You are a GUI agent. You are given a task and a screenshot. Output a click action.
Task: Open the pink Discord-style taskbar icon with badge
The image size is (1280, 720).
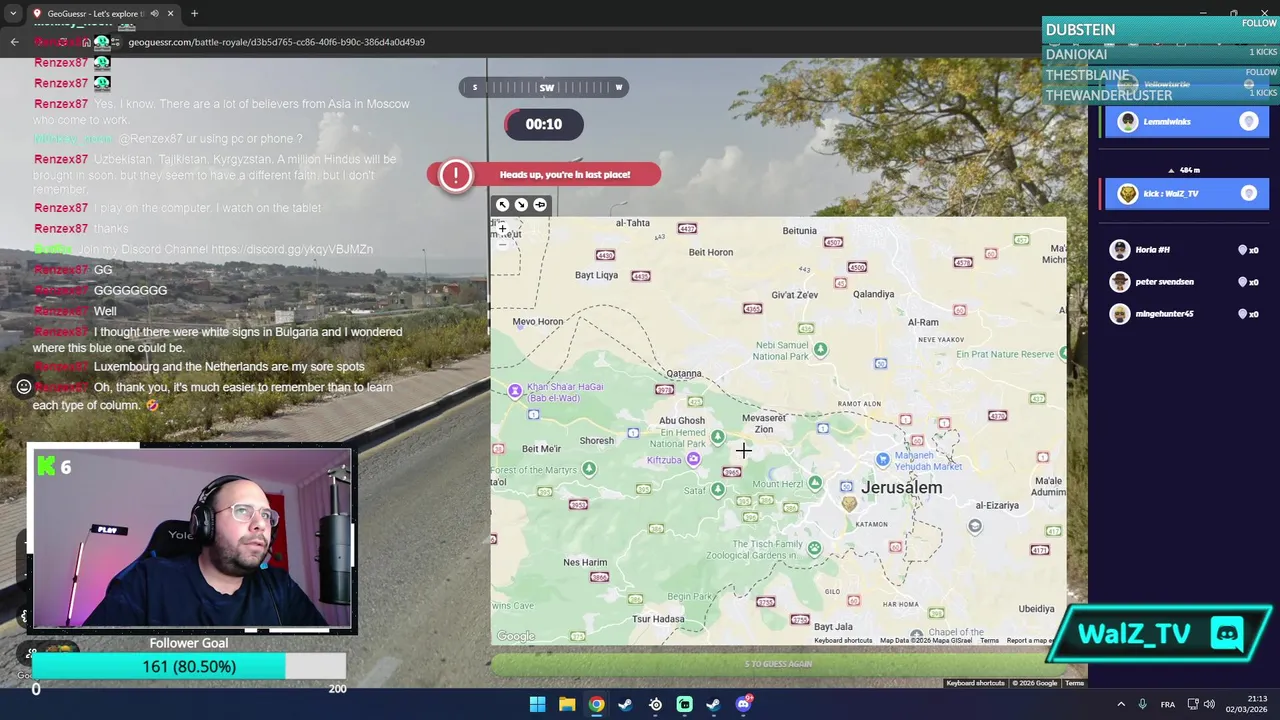[x=743, y=704]
